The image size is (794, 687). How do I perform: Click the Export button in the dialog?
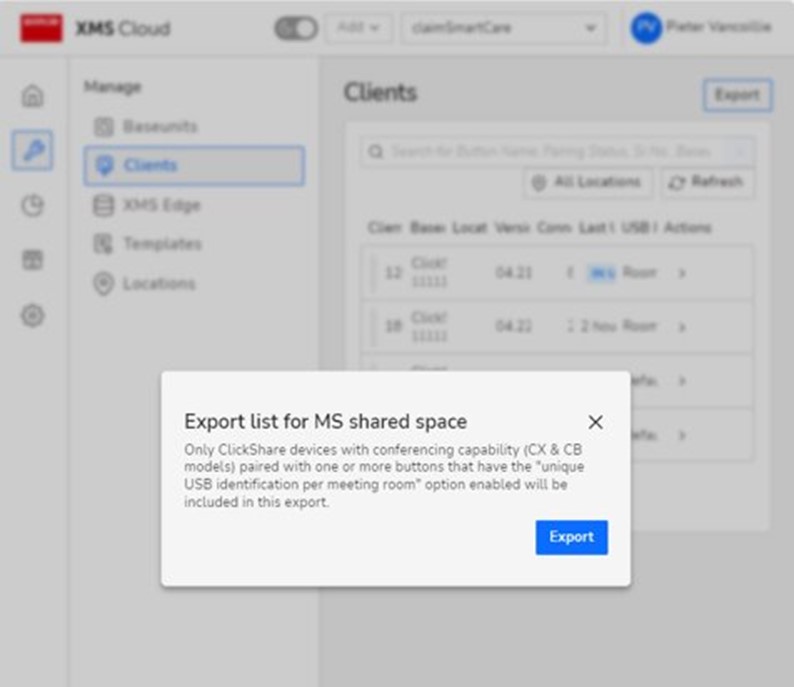[571, 537]
